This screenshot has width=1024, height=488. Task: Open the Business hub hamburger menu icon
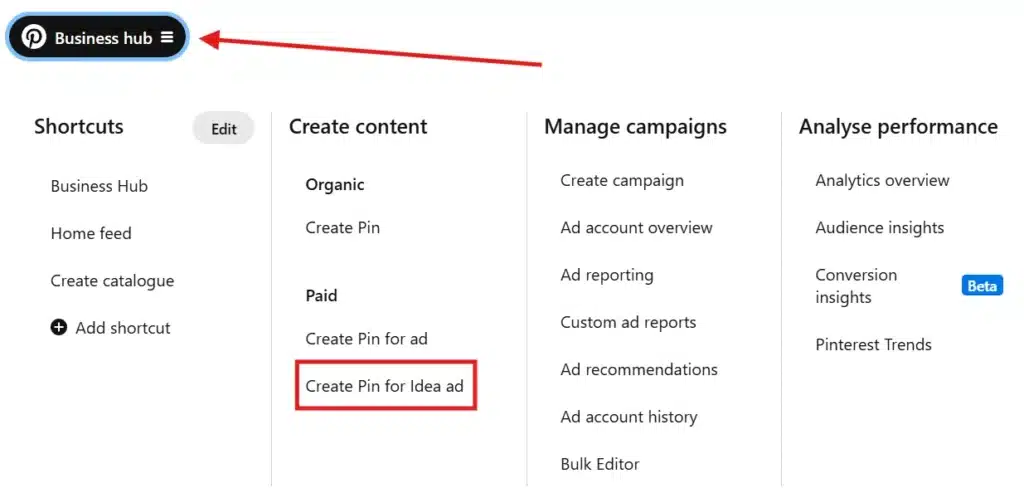coord(167,37)
